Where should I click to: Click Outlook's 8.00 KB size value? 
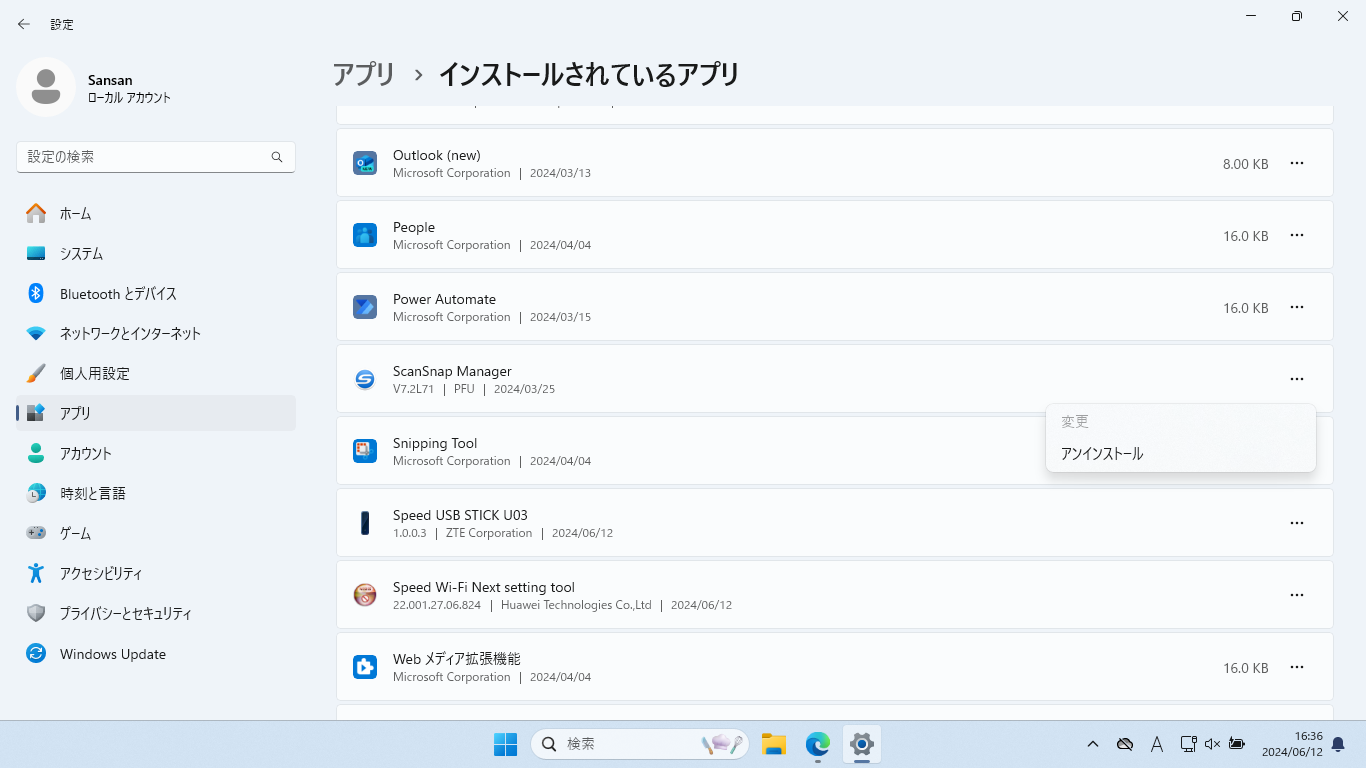(1245, 164)
